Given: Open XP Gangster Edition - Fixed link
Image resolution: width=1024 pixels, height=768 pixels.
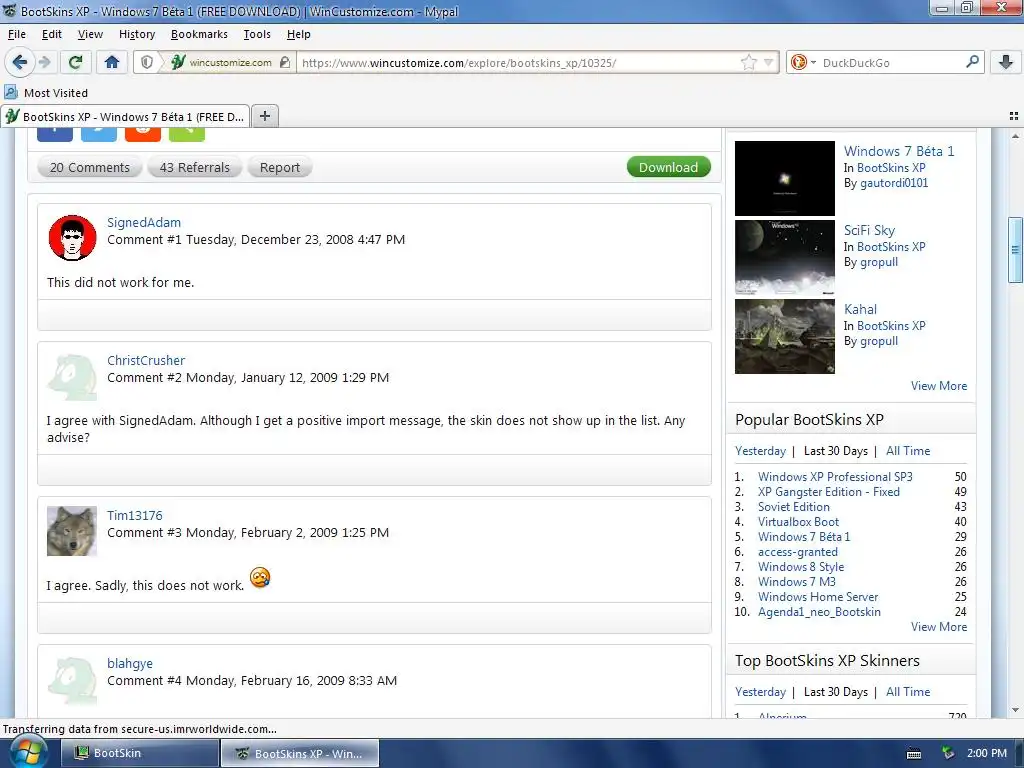Looking at the screenshot, I should 829,492.
